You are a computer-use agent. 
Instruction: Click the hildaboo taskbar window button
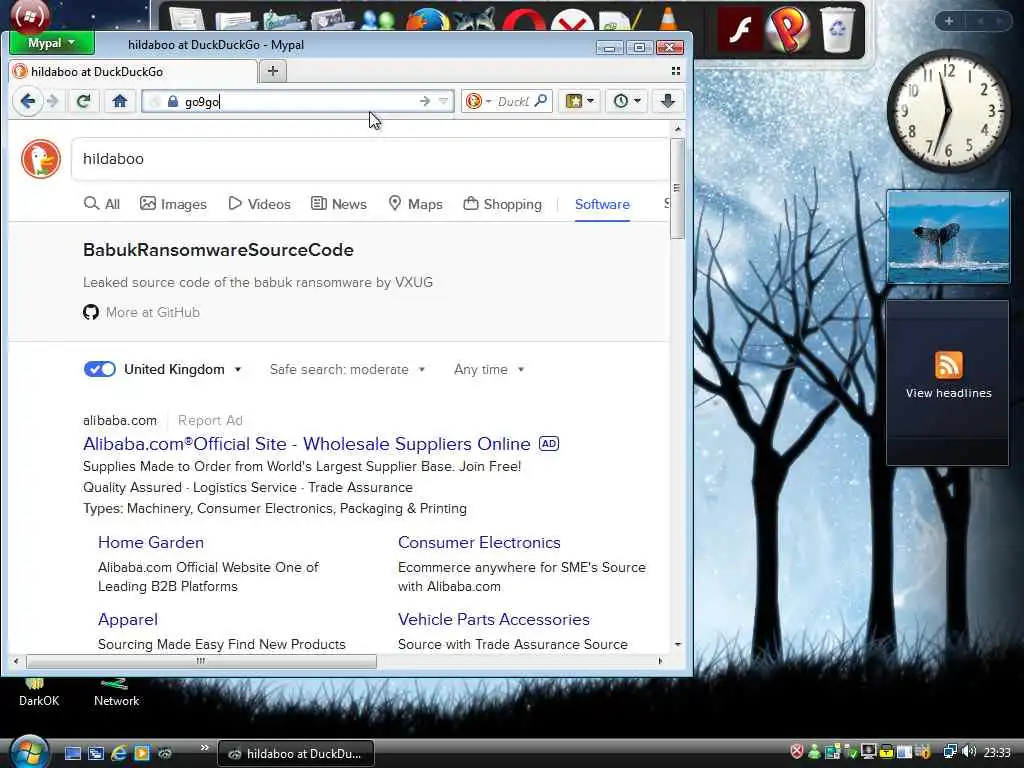coord(295,754)
